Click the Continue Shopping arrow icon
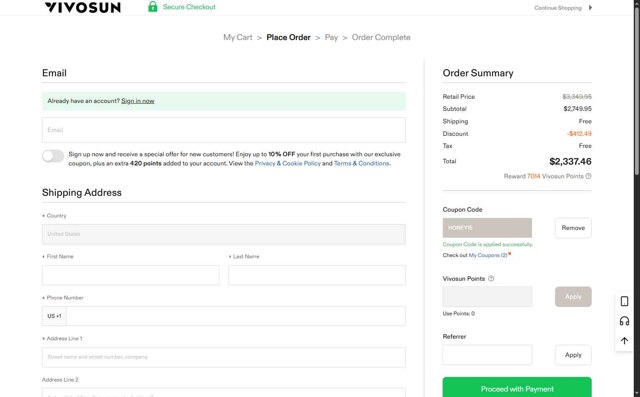This screenshot has width=640, height=397. coord(590,7)
